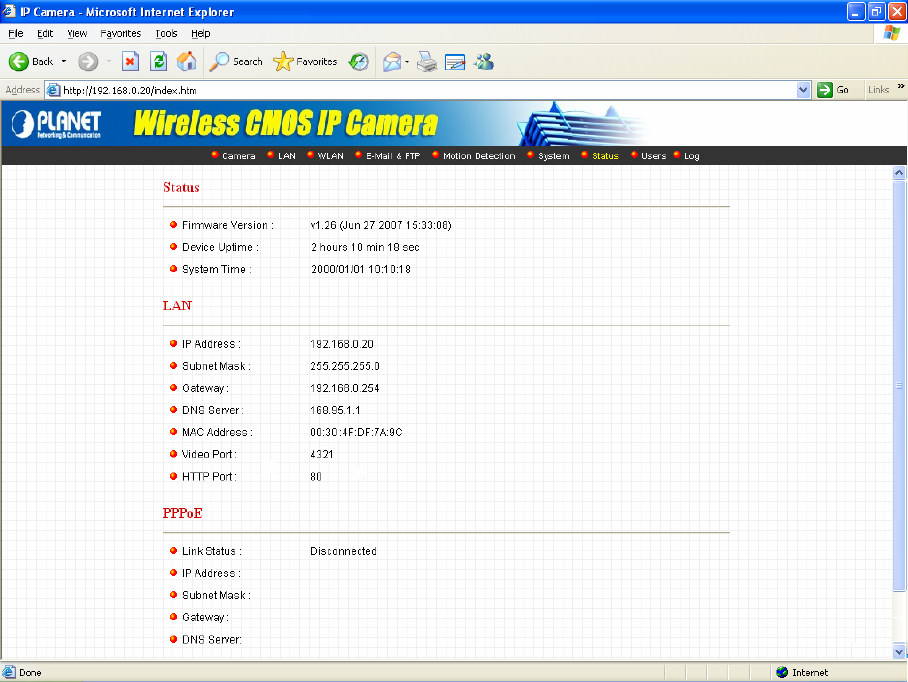Open the Mail options dropdown arrow
908x682 pixels.
pyautogui.click(x=408, y=61)
